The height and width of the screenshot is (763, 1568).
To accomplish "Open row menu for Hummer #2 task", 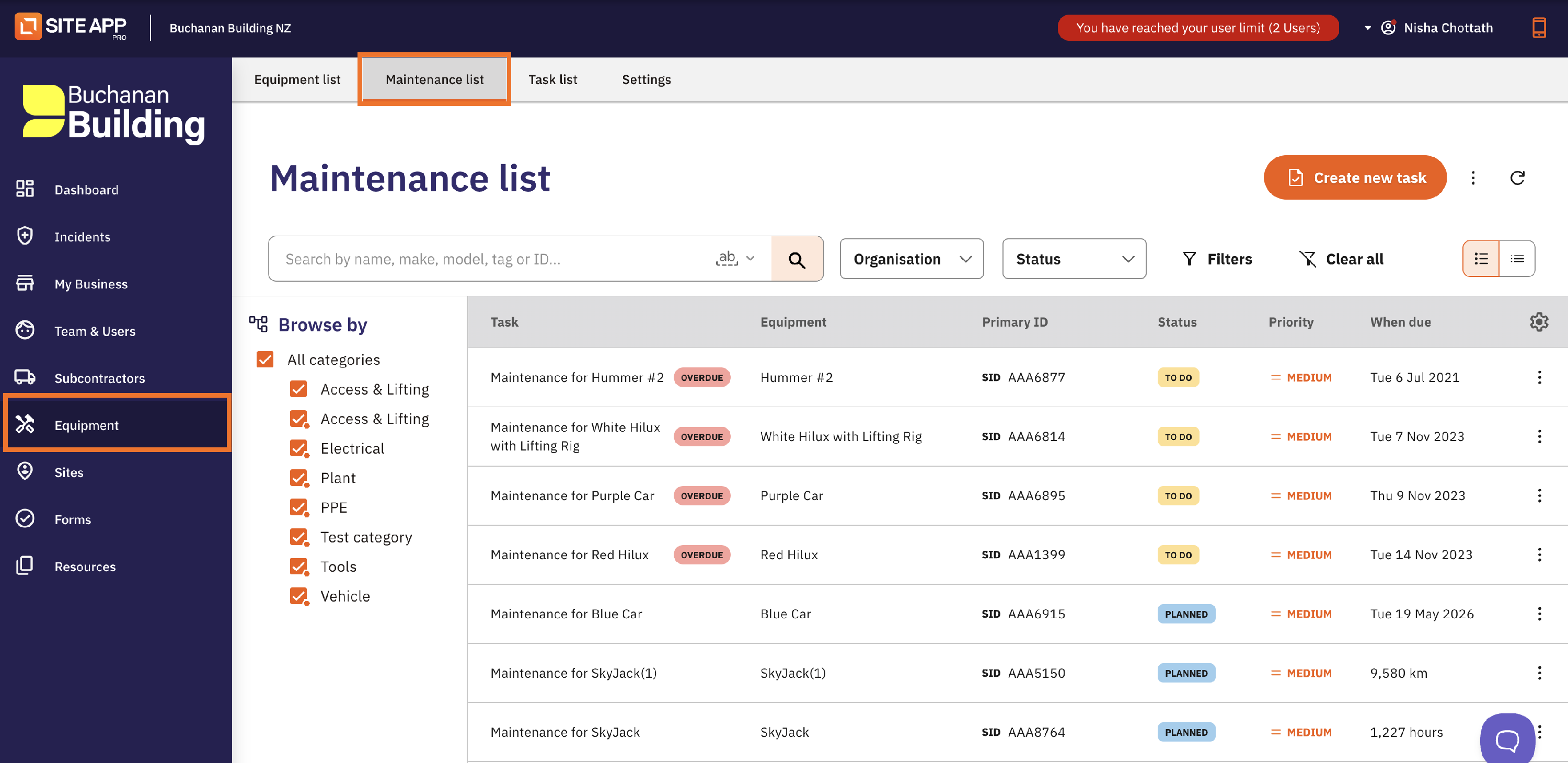I will coord(1539,377).
